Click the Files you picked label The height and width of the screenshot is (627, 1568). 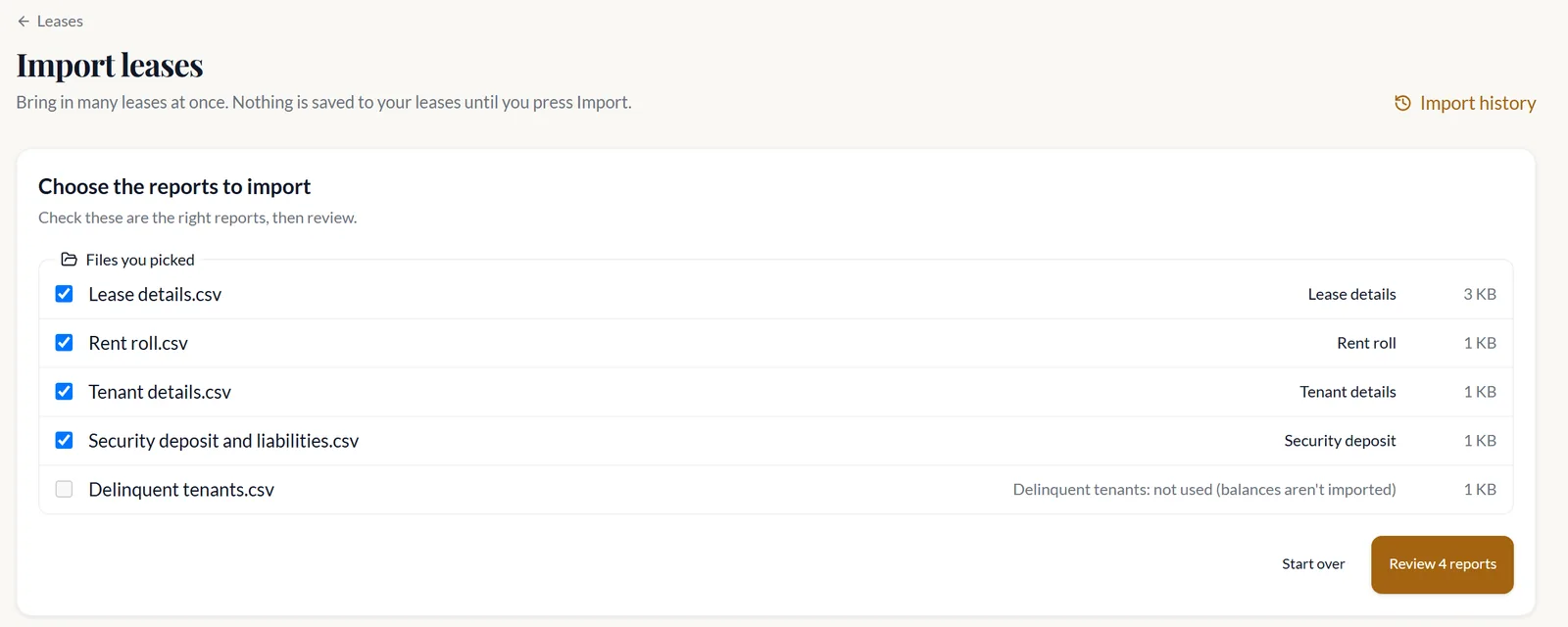point(140,260)
